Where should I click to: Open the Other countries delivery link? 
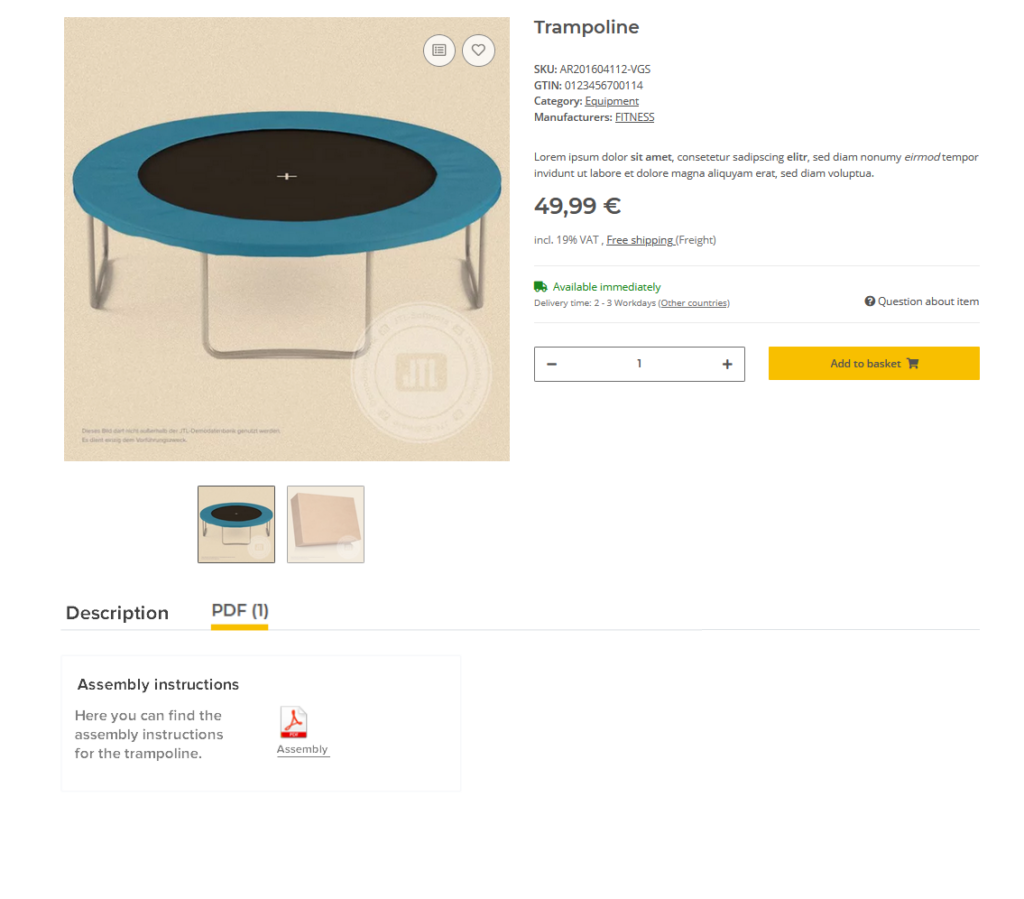coord(694,303)
